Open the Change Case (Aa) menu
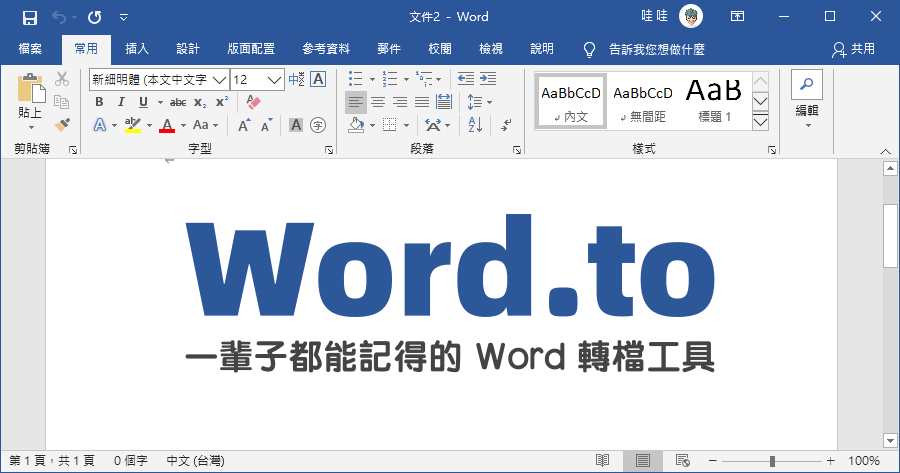The width and height of the screenshot is (900, 473). (x=205, y=125)
